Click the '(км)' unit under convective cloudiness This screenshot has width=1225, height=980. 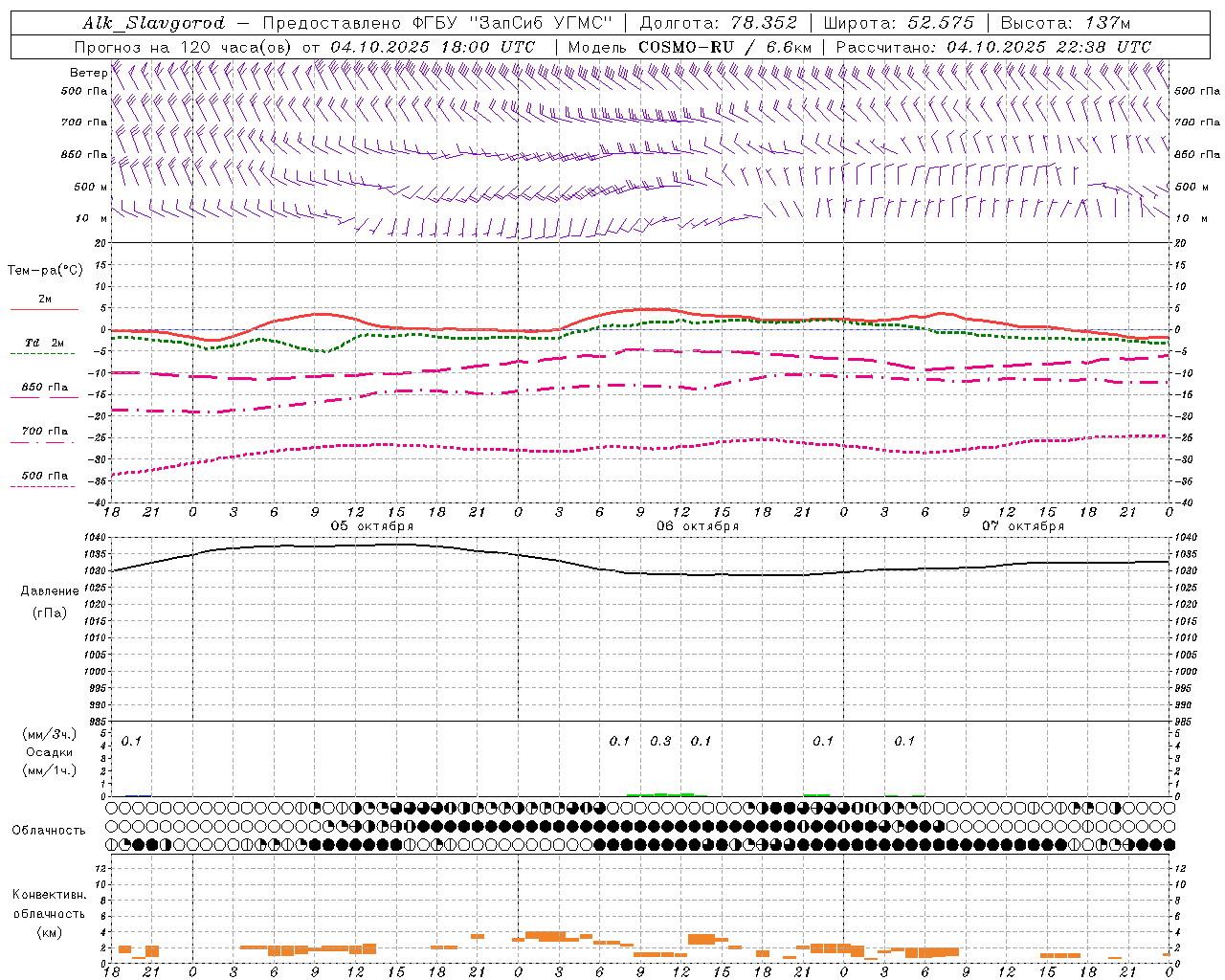point(50,932)
